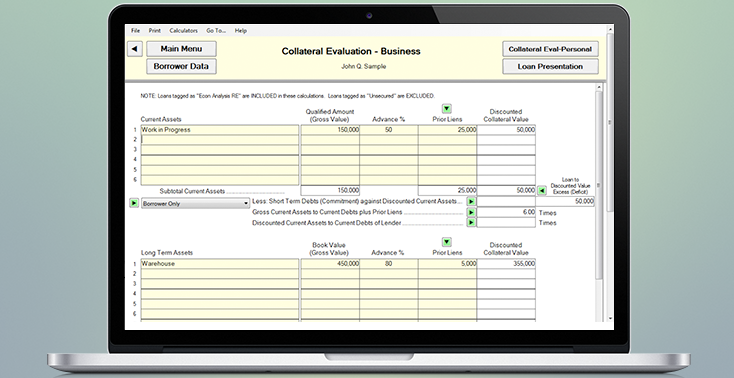Image resolution: width=734 pixels, height=378 pixels.
Task: Click green arrow on Gross Current Assets to Current Debts row
Action: [471, 212]
